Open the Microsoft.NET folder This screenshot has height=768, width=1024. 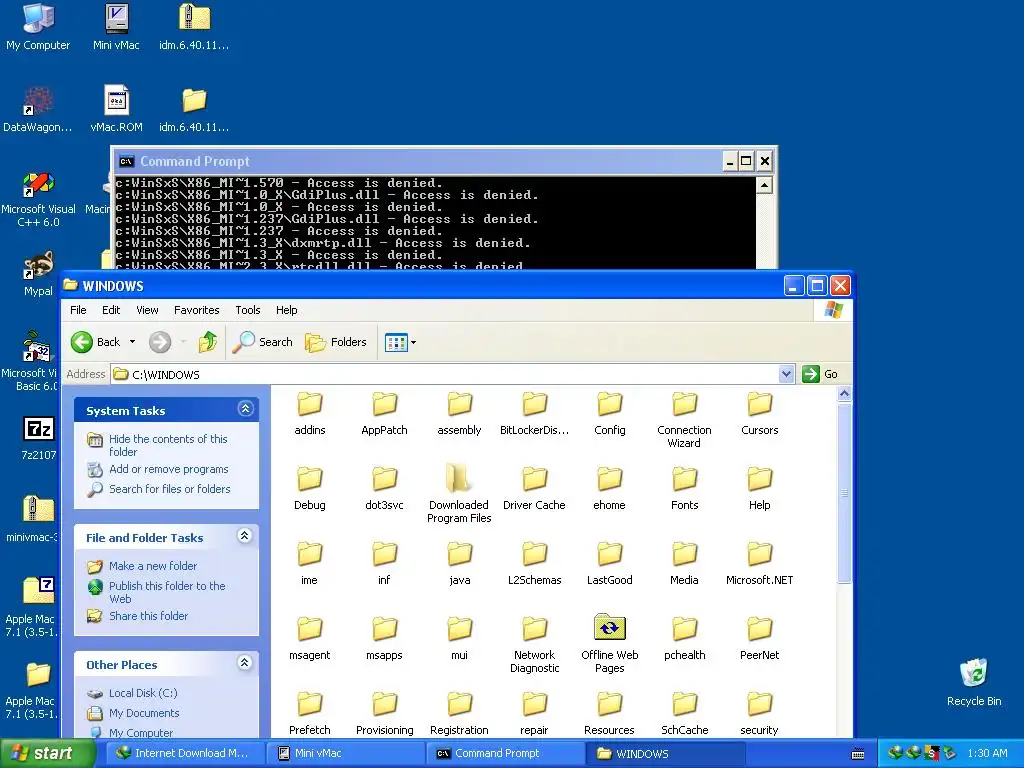pos(760,564)
